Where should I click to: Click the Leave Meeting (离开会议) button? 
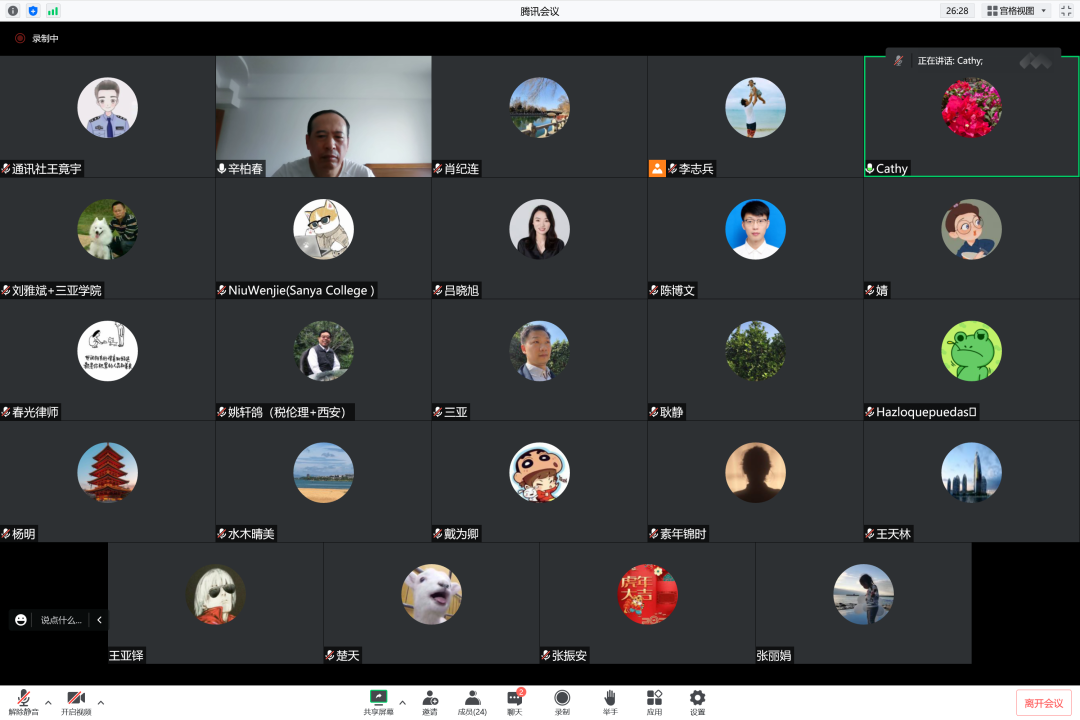(1043, 703)
